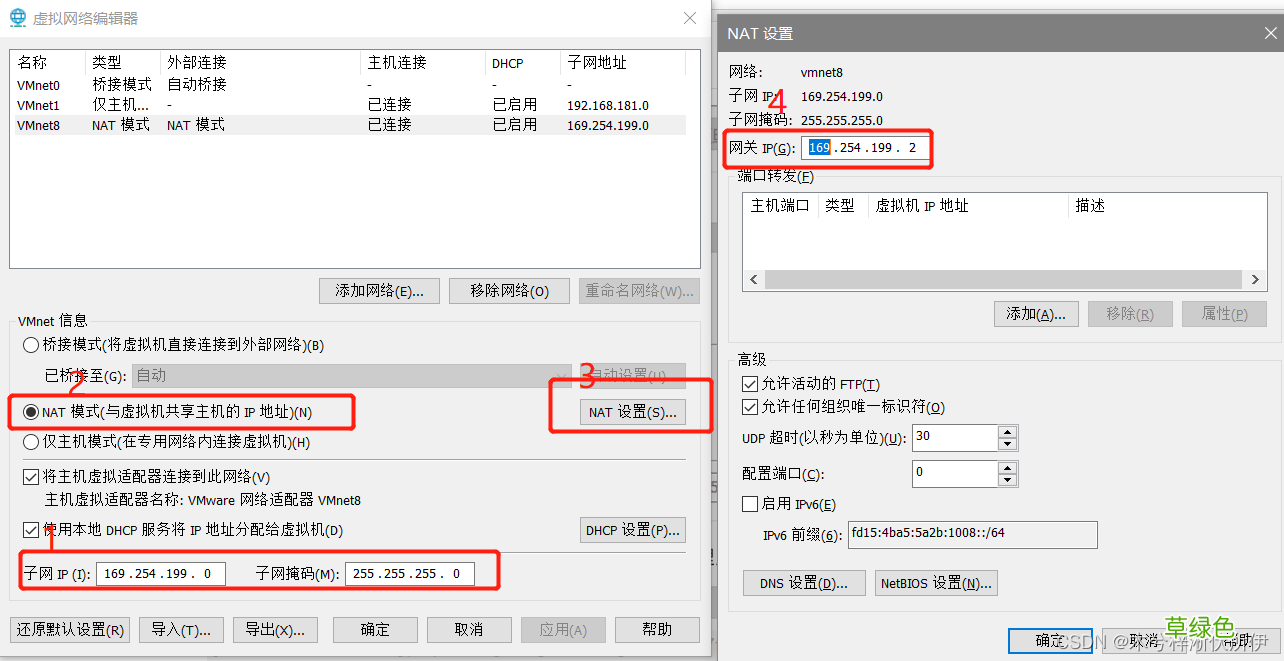Screen dimensions: 1284x661
Task: Click 还原默认设置 to restore defaults
Action: [x=69, y=630]
